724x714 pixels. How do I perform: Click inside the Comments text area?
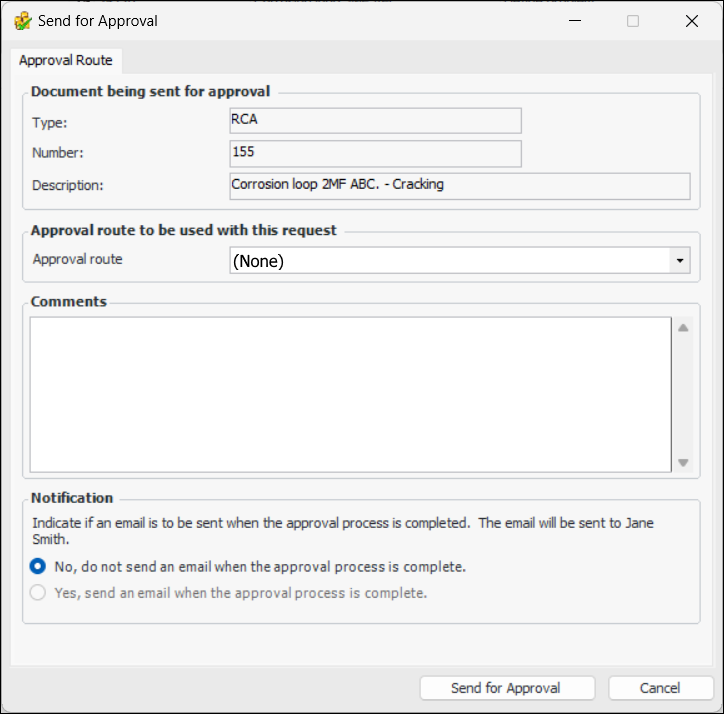click(x=350, y=393)
